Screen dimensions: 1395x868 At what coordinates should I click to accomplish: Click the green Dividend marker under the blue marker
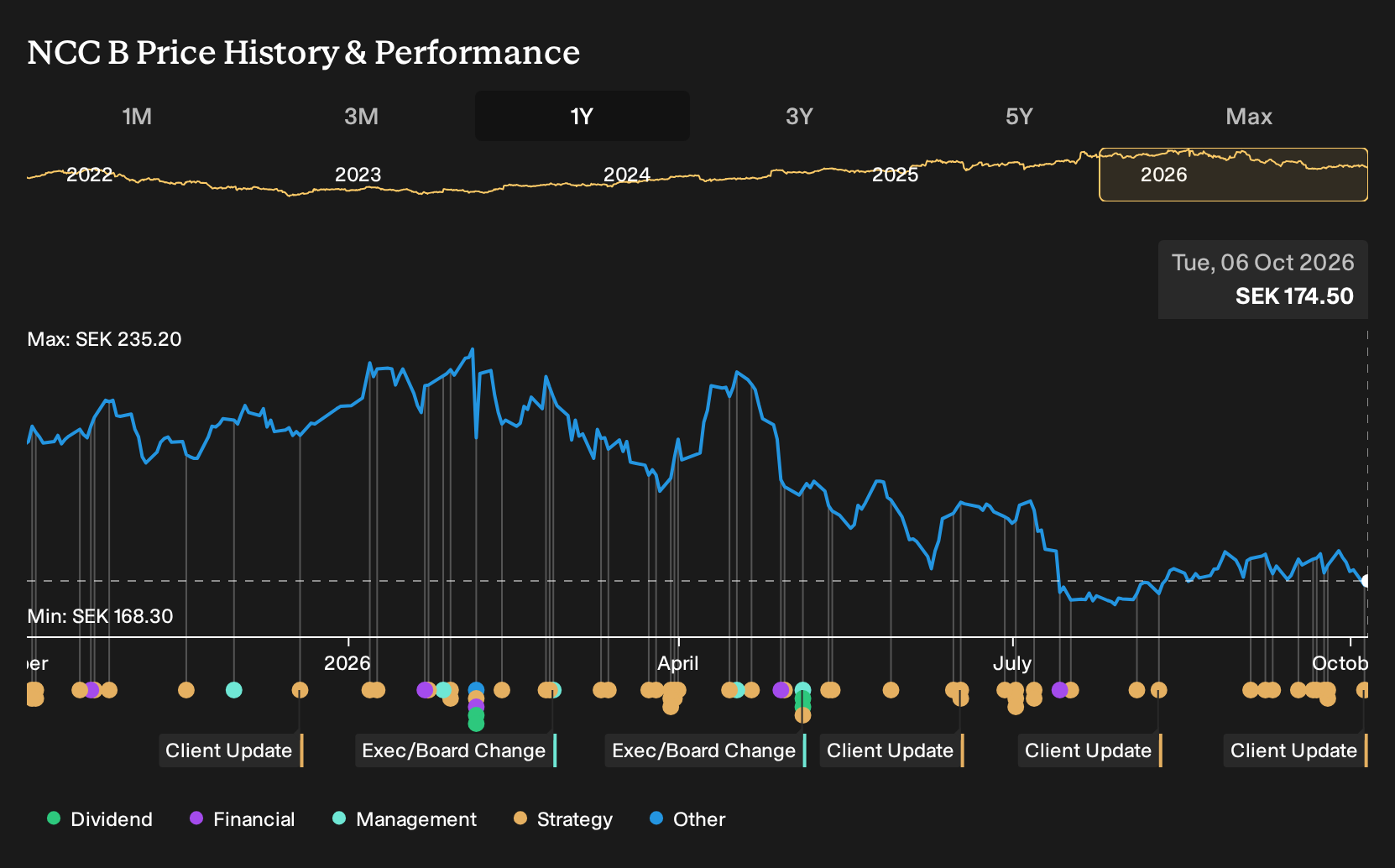476,720
